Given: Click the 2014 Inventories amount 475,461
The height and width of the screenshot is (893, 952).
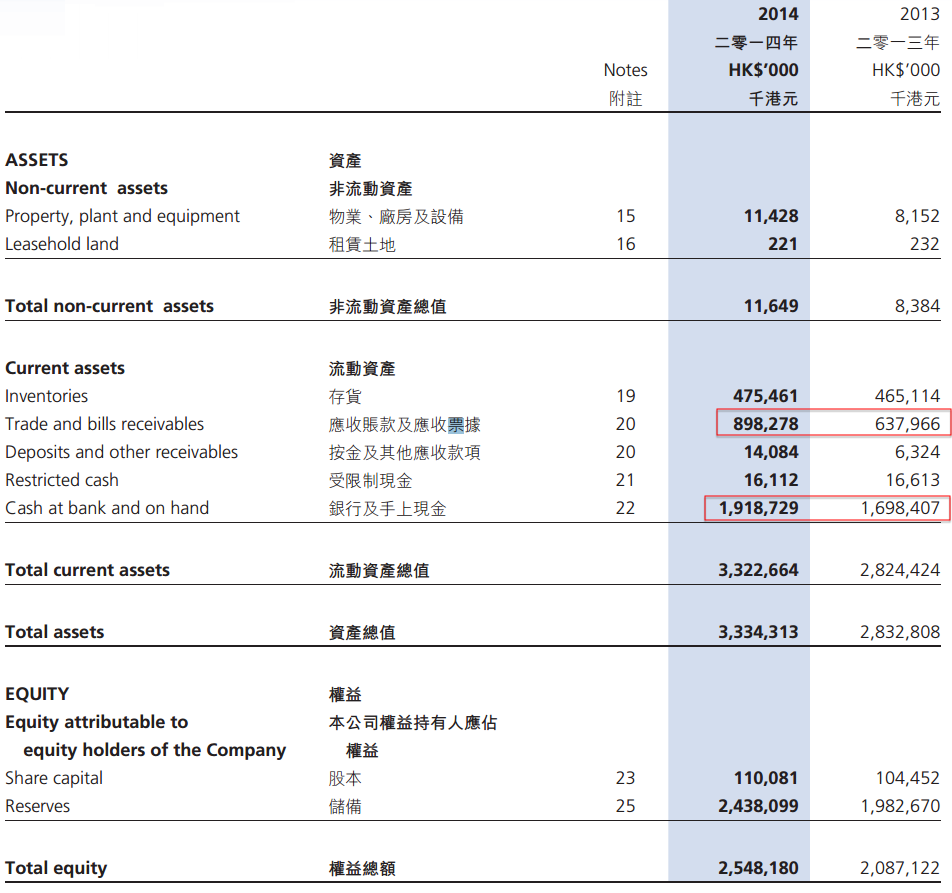Looking at the screenshot, I should (765, 396).
